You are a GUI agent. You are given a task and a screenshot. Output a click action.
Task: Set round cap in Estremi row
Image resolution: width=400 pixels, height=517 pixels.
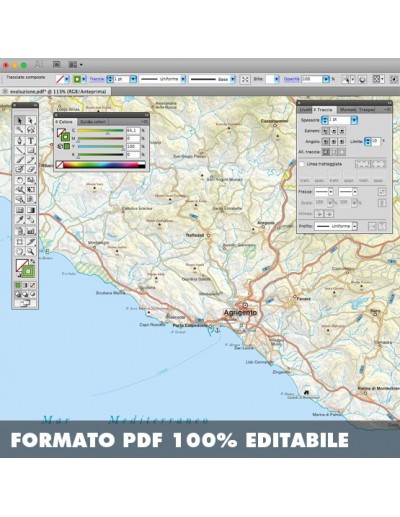coord(334,131)
